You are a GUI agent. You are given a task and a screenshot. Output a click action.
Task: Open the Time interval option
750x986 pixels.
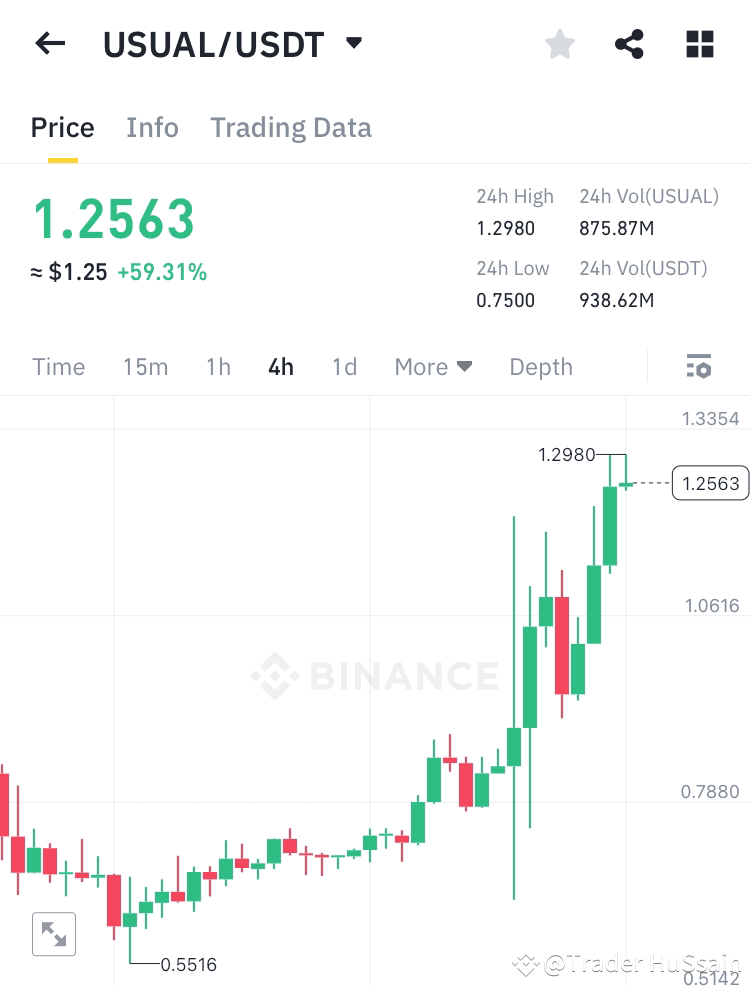pyautogui.click(x=58, y=366)
